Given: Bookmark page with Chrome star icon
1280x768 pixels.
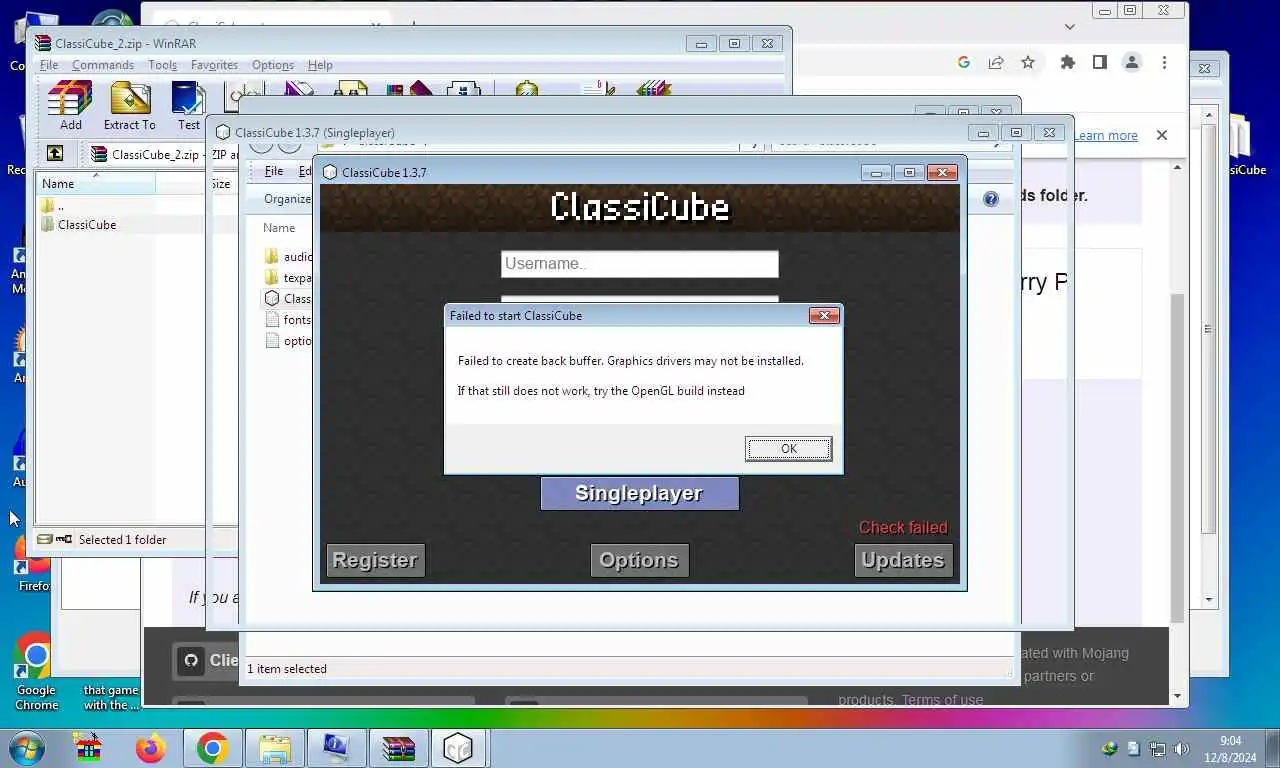Looking at the screenshot, I should (1028, 62).
